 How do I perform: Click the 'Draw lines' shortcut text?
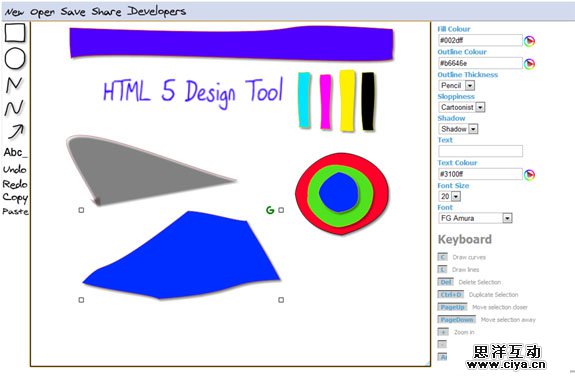coord(466,270)
